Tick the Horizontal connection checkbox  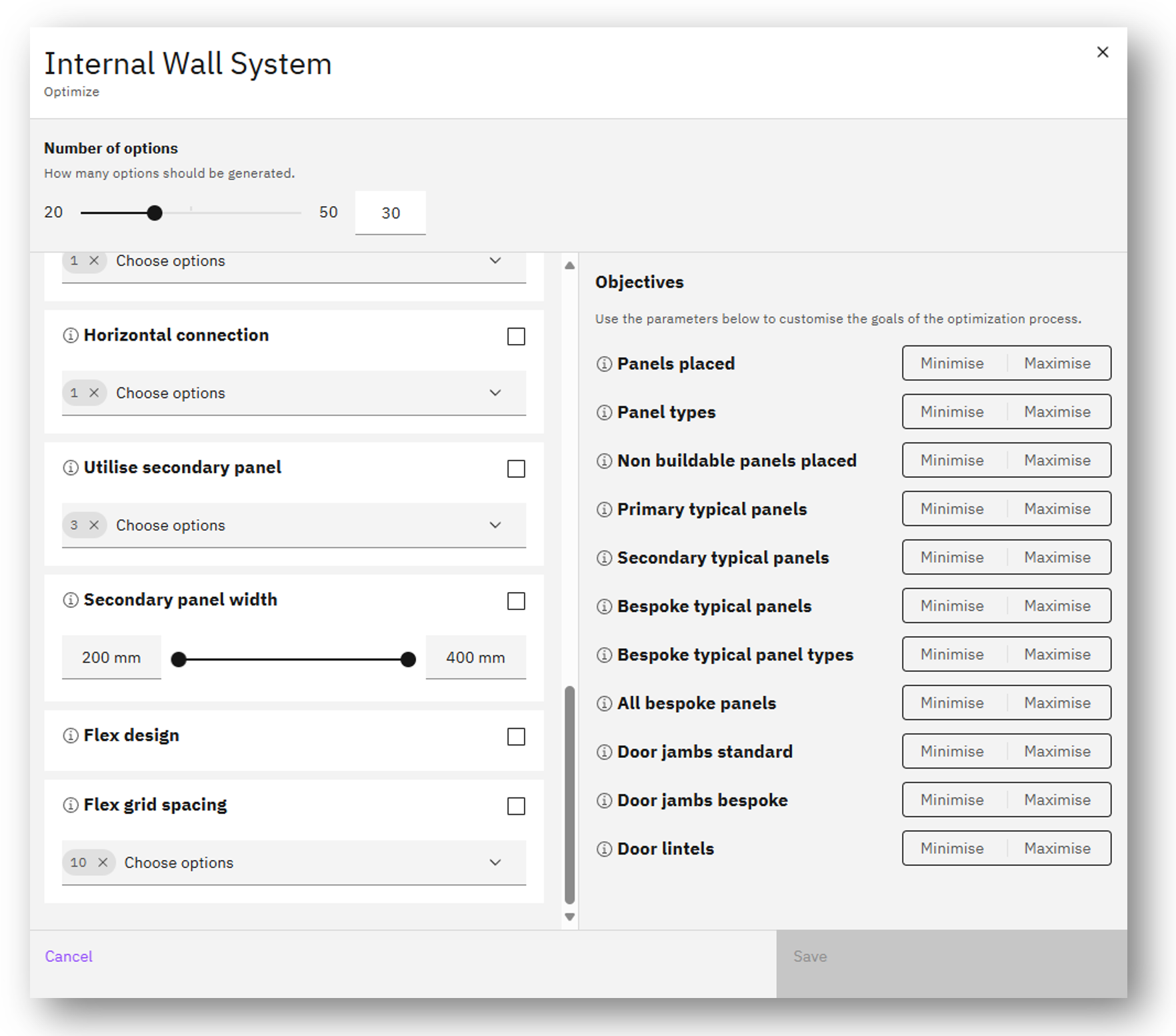[x=516, y=337]
